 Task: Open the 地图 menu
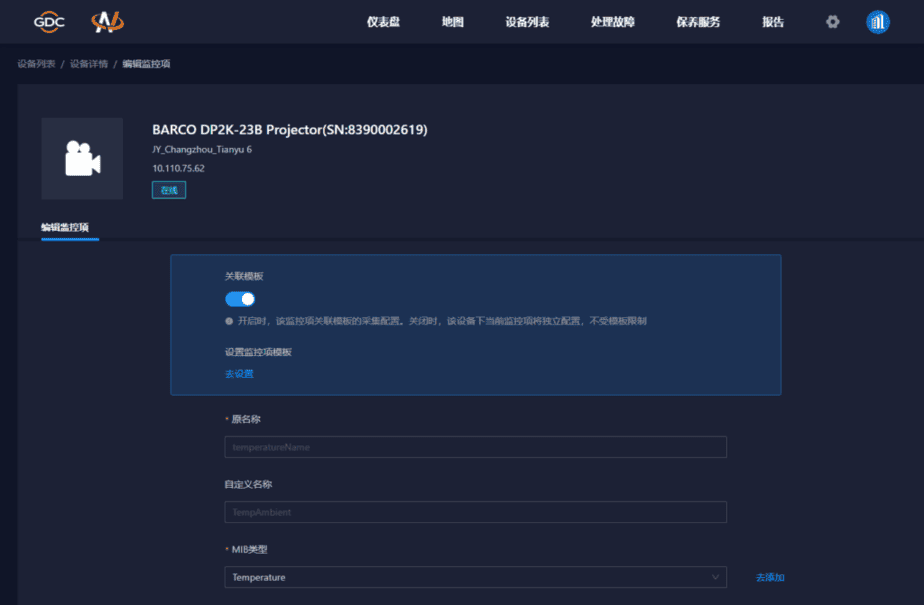pos(453,22)
